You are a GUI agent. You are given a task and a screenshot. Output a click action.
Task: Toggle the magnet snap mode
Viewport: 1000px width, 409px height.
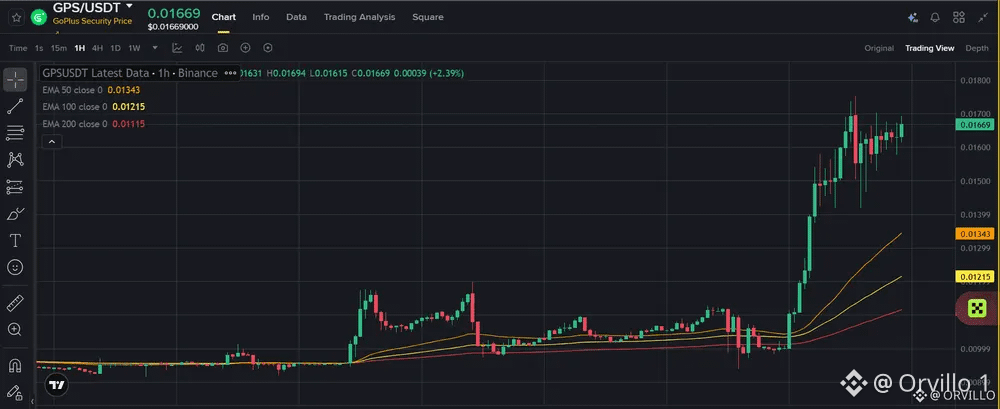click(x=15, y=366)
